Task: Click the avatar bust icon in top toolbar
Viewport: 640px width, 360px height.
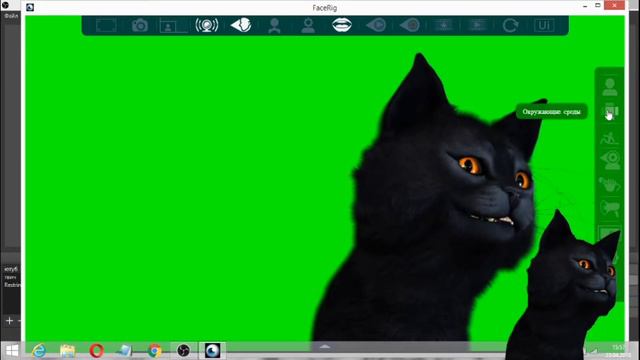Action: pos(274,25)
